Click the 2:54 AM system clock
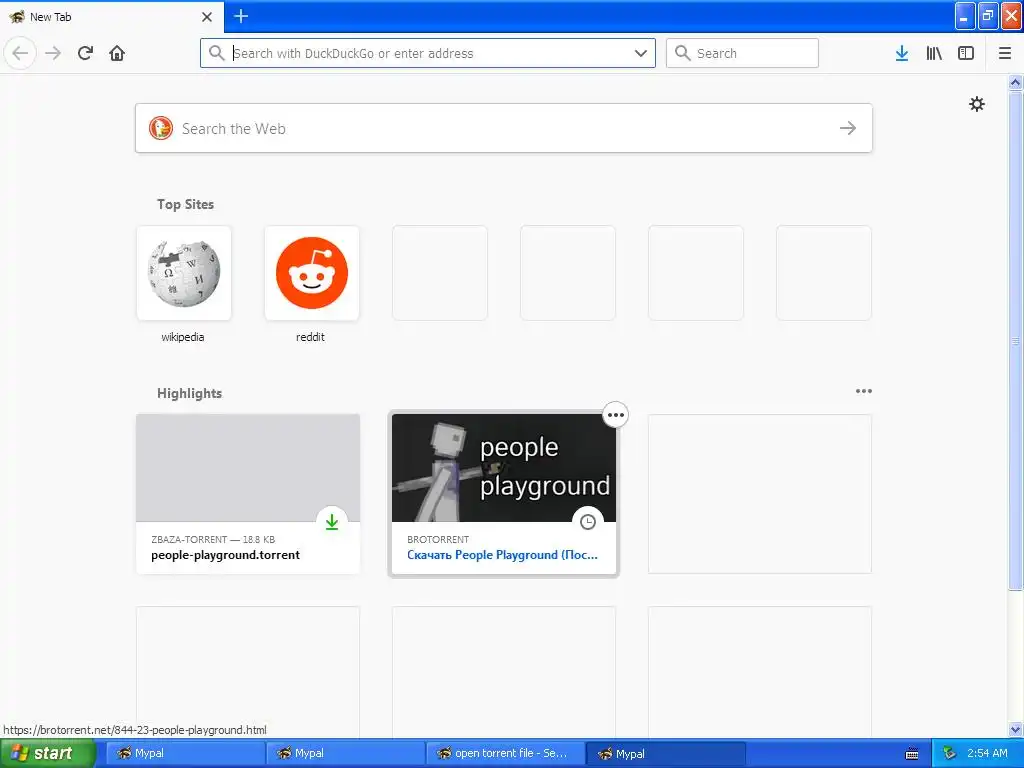Screen dimensions: 1024x768 point(987,753)
